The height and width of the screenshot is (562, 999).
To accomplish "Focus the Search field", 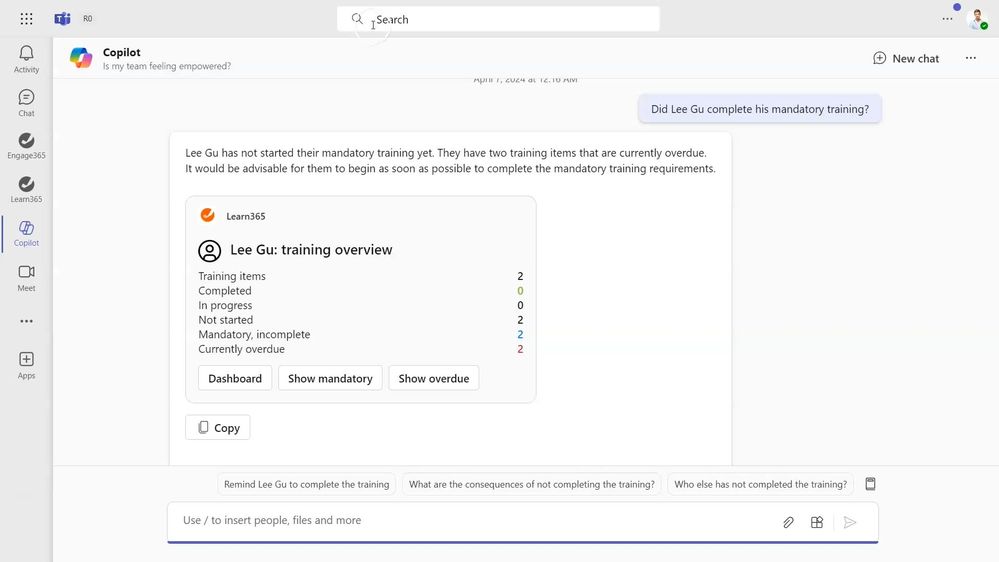I will coord(498,19).
